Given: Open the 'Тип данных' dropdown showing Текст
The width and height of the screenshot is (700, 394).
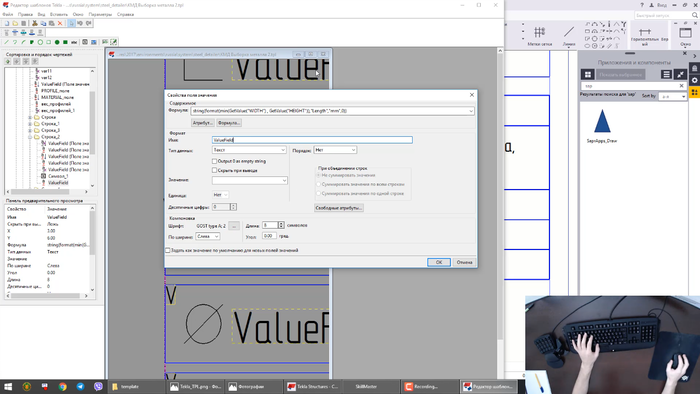Looking at the screenshot, I should 249,150.
